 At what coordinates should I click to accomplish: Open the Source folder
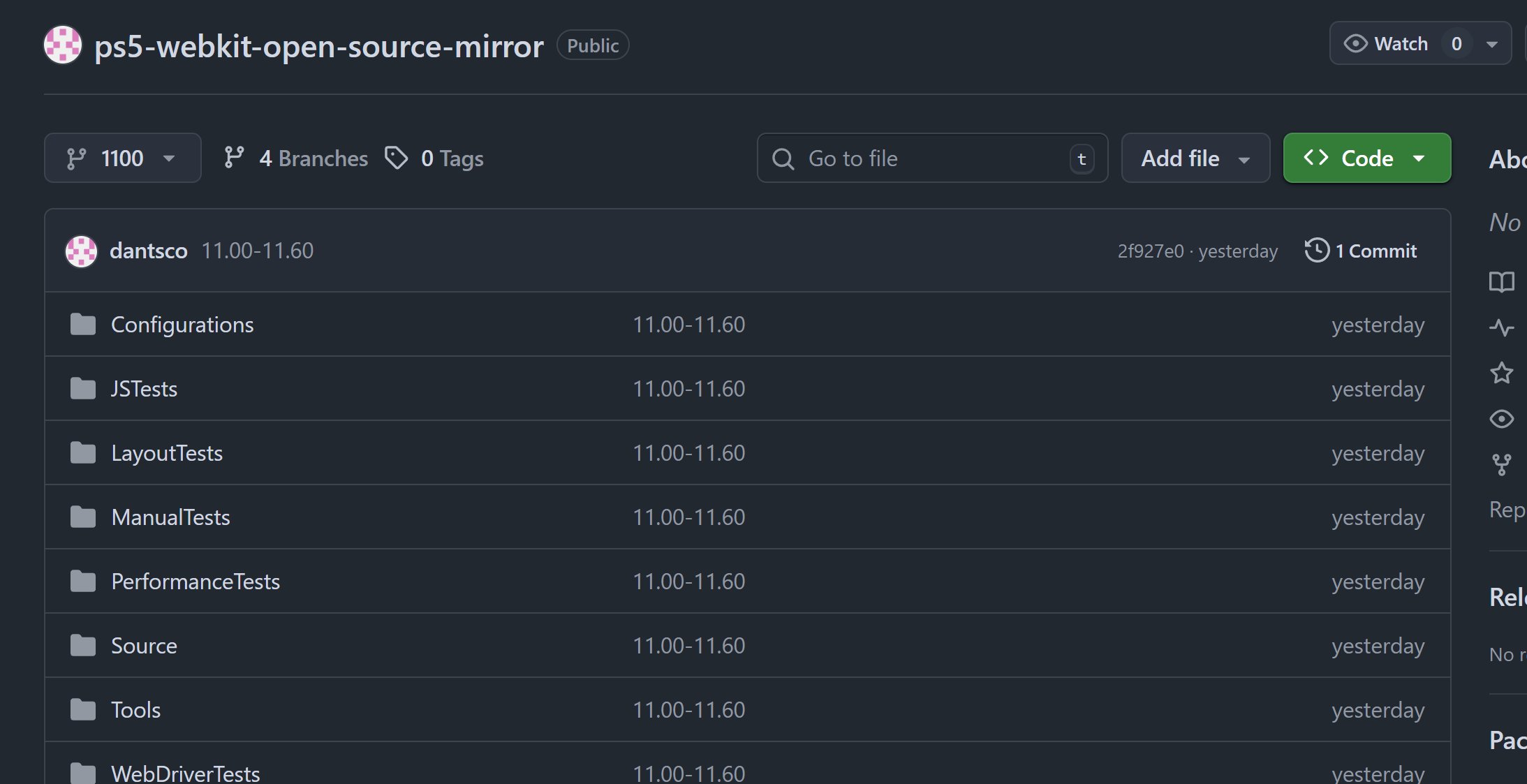145,646
